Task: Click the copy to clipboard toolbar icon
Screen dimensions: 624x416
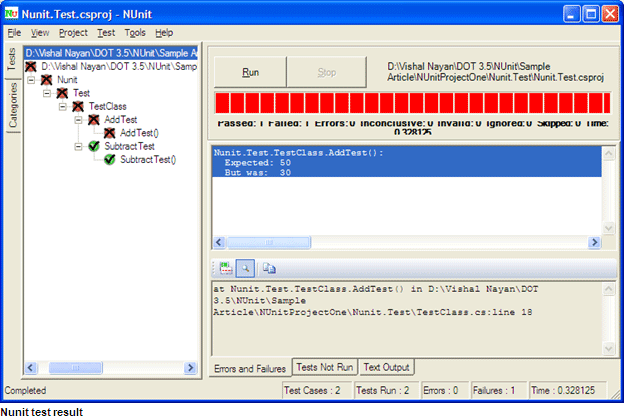Action: coord(269,268)
